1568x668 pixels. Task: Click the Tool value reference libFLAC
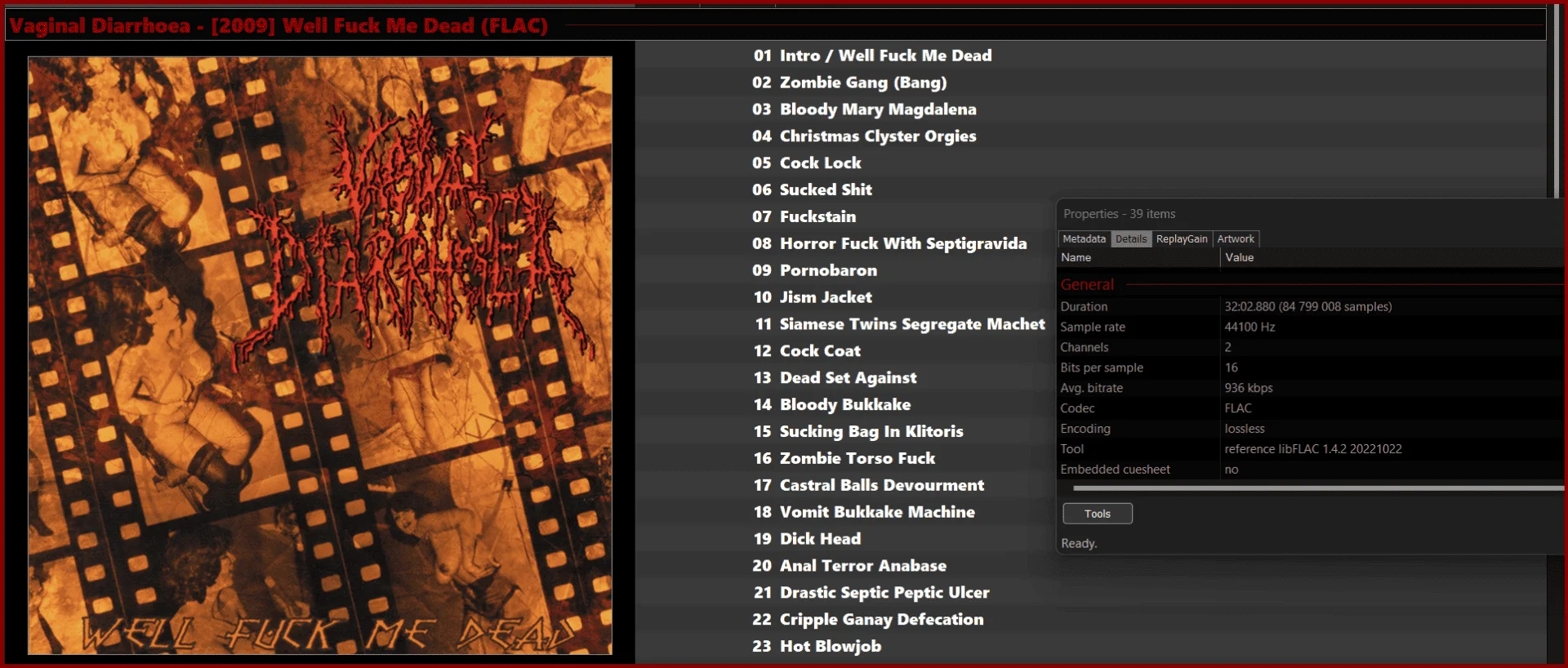pos(1312,450)
